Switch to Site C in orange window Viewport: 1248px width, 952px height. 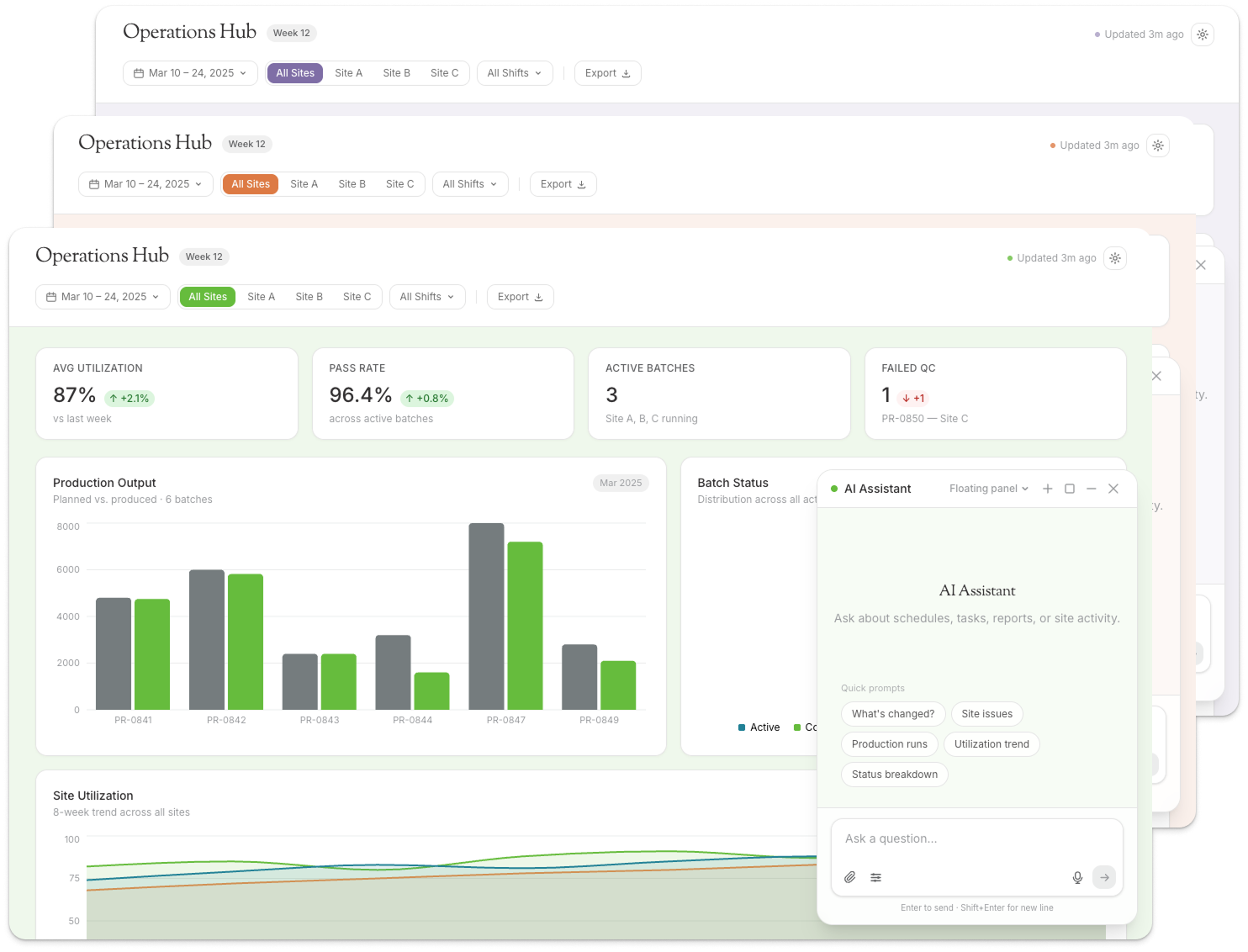pos(400,184)
